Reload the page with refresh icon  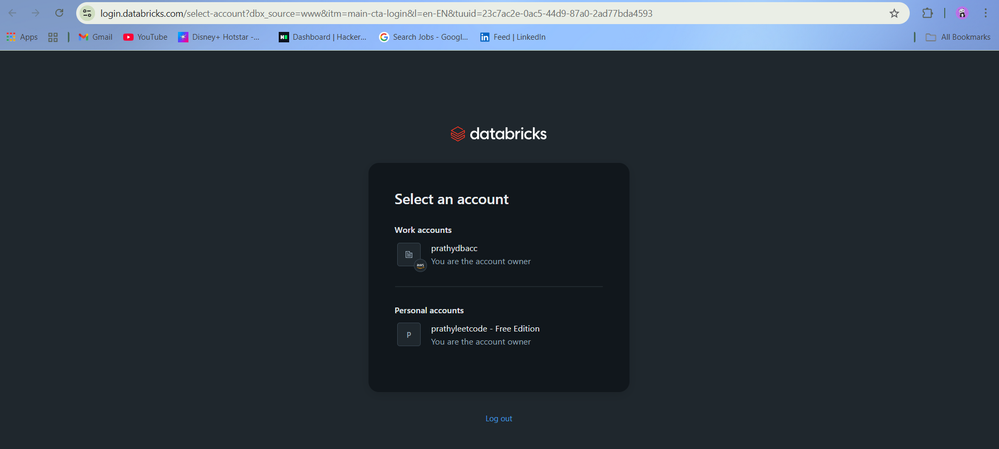(59, 13)
